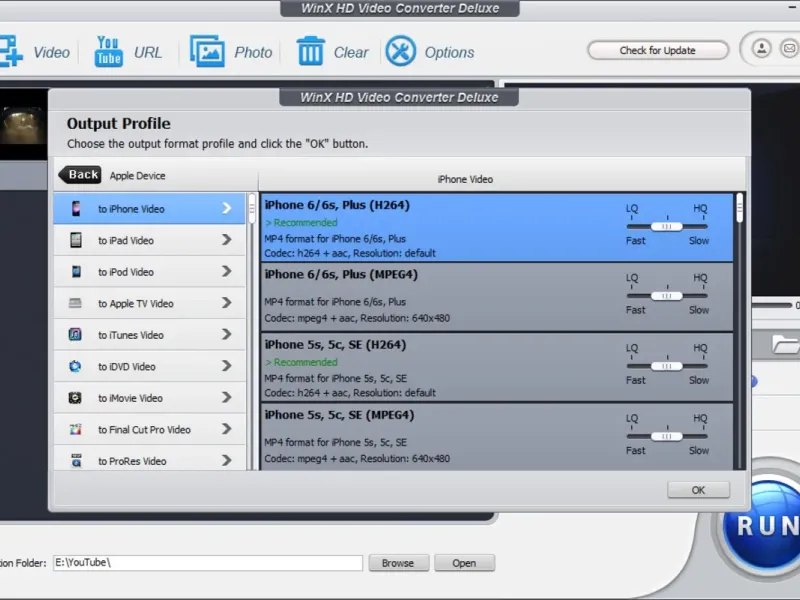
Task: Expand the to Apple TV Video arrow
Action: tap(227, 303)
